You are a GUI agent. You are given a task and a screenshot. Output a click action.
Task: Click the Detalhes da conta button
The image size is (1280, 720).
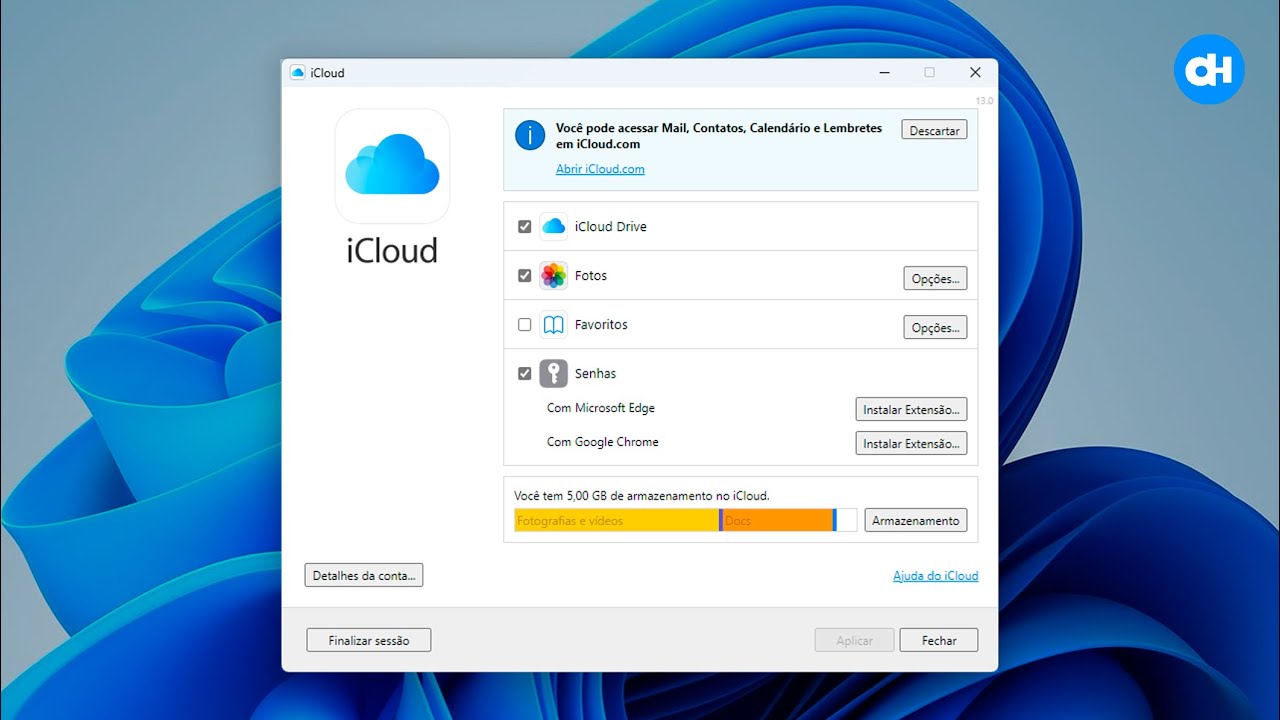click(364, 575)
